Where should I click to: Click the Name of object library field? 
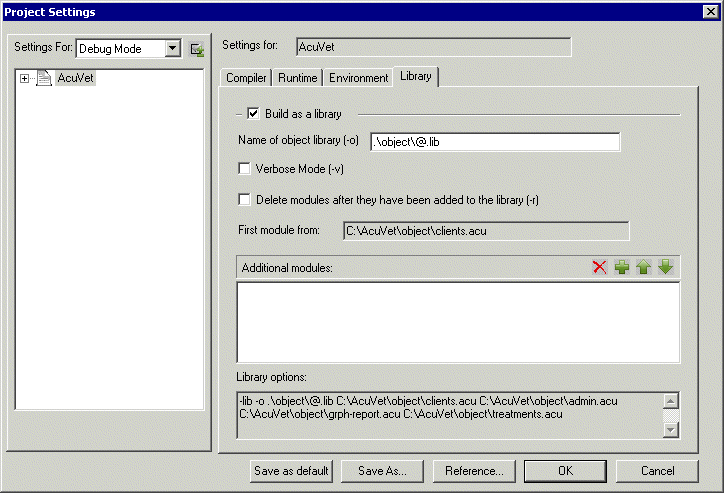pos(495,142)
